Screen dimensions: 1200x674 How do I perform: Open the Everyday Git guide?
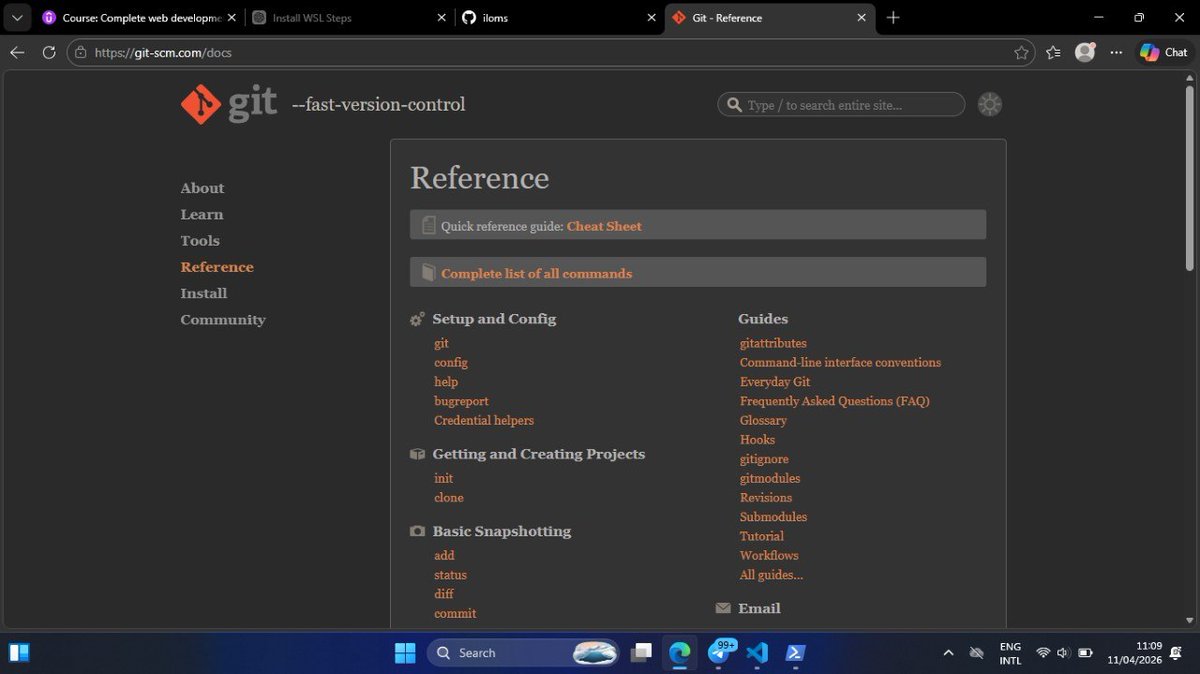(x=775, y=381)
